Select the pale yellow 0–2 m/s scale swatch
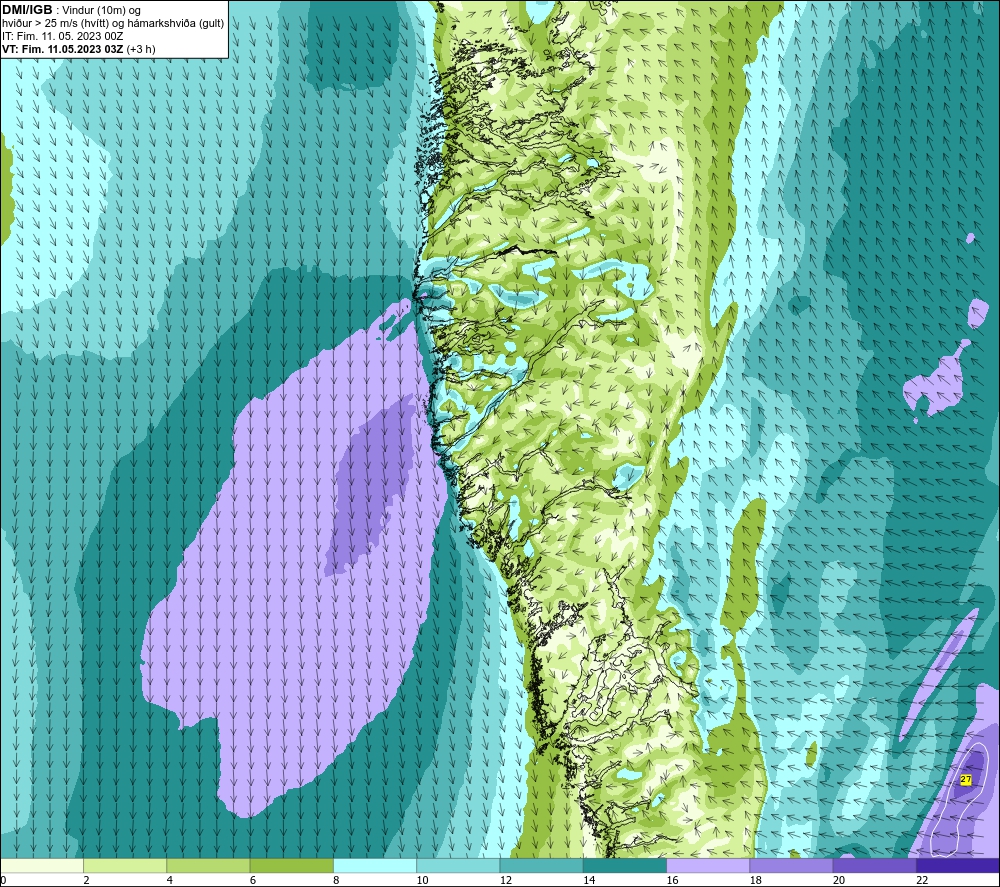Image resolution: width=1000 pixels, height=887 pixels. tap(41, 865)
